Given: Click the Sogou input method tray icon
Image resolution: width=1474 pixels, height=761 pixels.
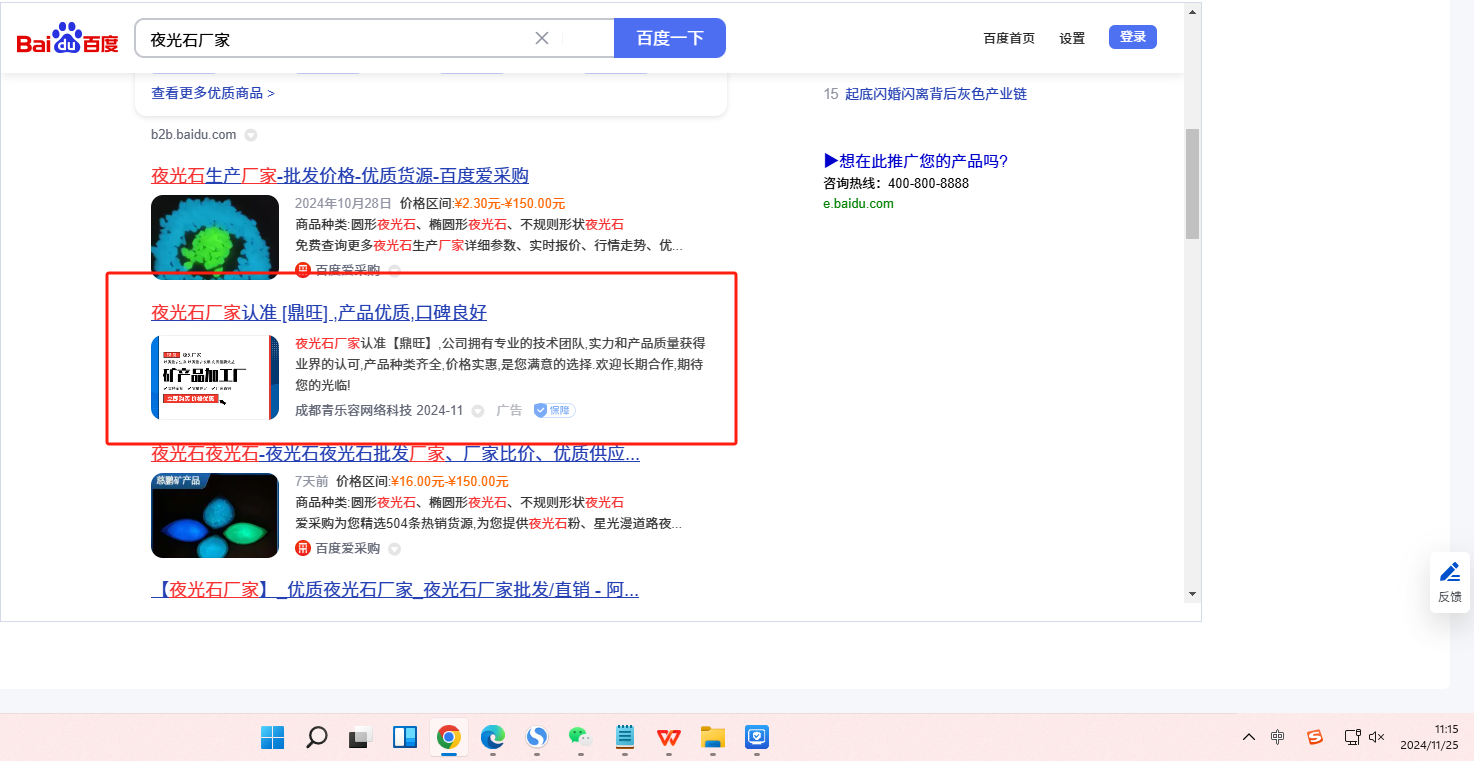Looking at the screenshot, I should [1315, 737].
